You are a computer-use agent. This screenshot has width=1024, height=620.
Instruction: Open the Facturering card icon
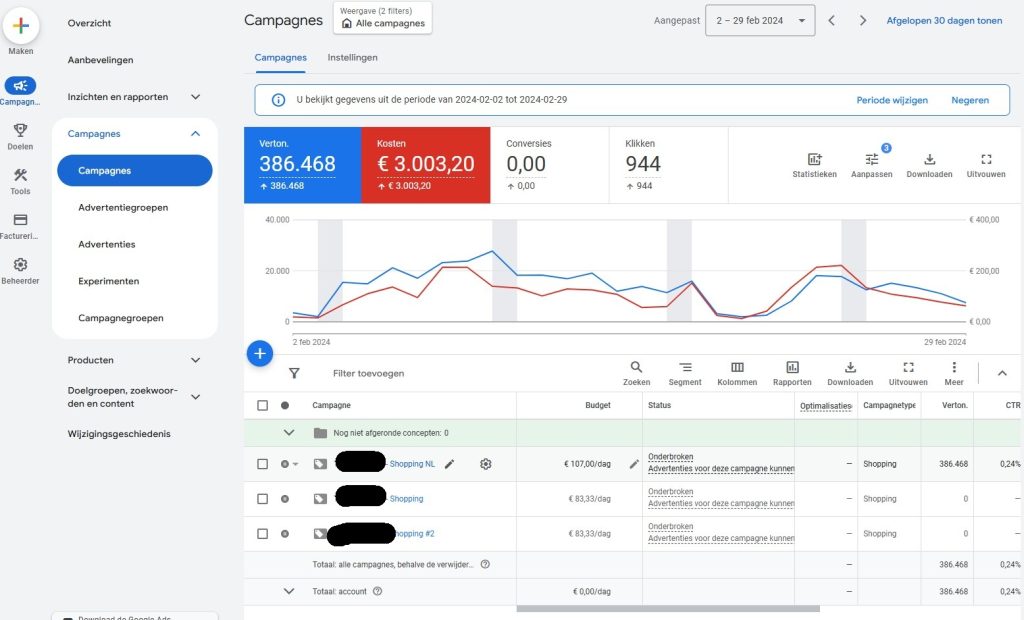[x=20, y=220]
